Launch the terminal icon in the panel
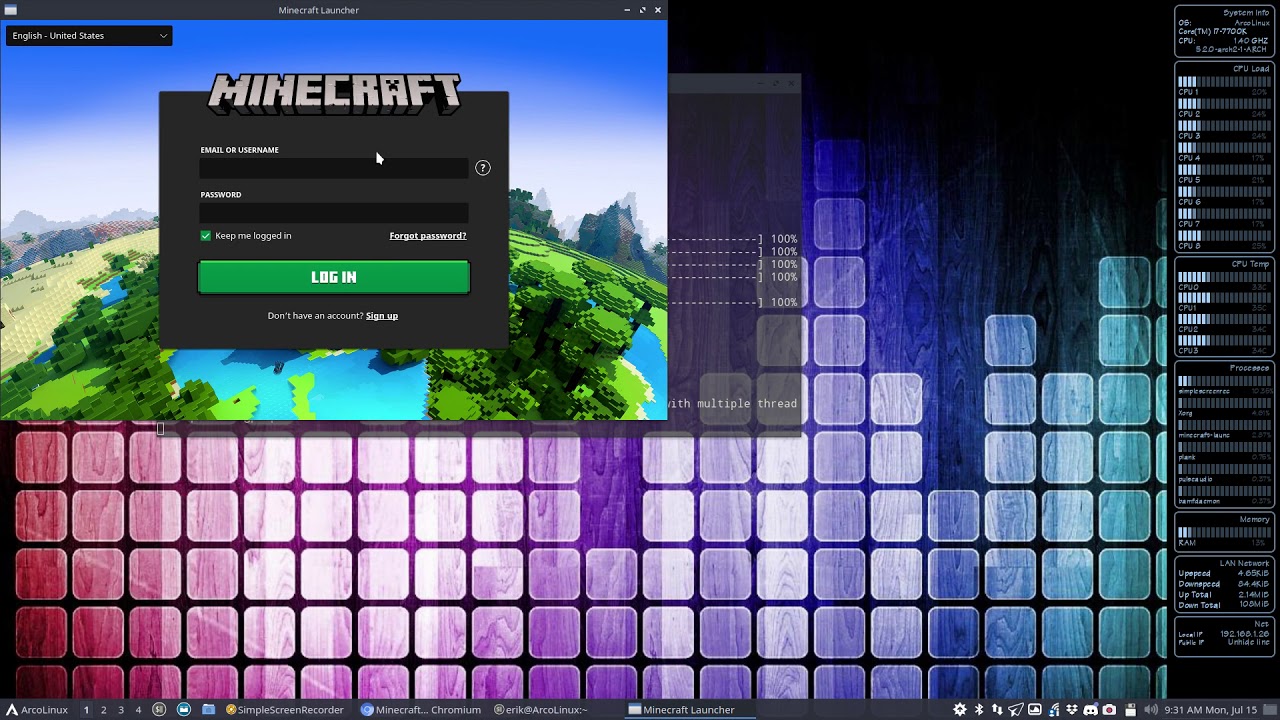 point(159,710)
